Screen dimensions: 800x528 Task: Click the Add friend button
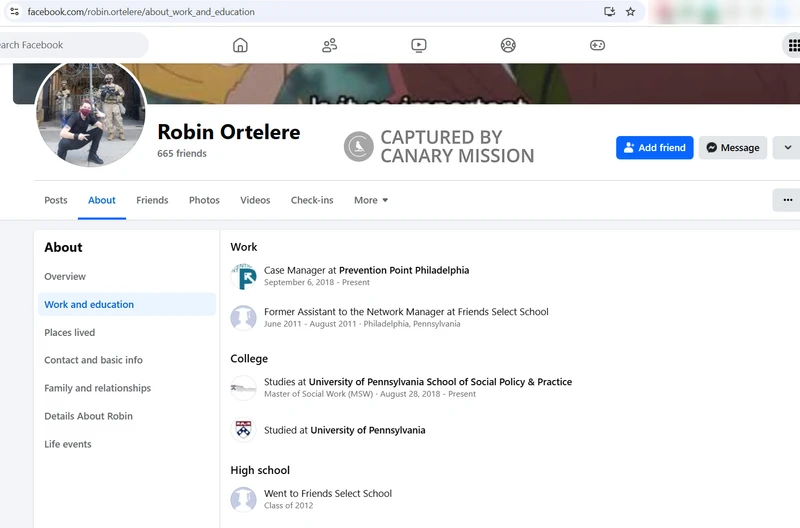click(x=655, y=147)
